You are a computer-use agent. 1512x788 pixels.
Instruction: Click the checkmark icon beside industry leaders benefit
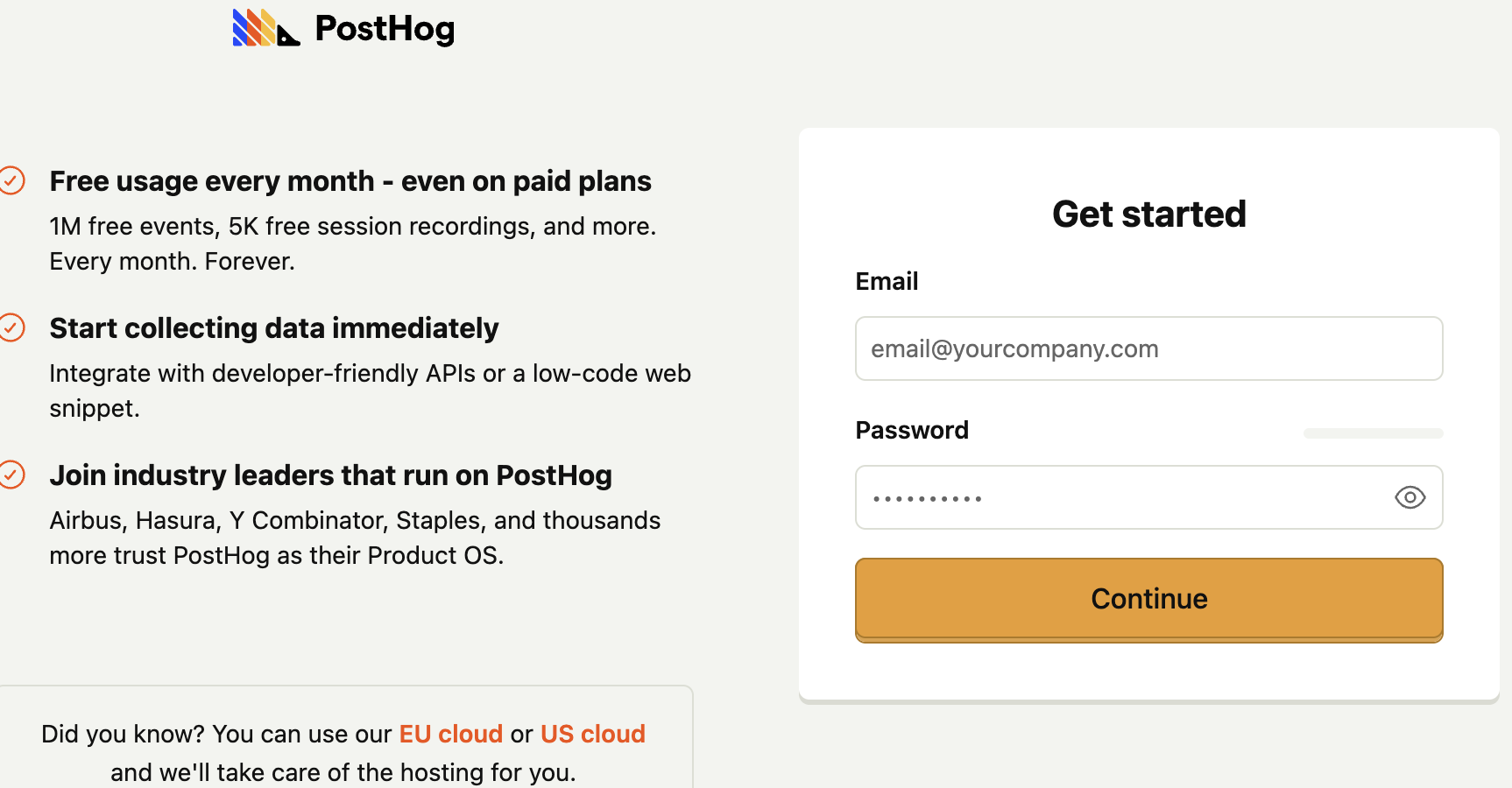click(12, 475)
